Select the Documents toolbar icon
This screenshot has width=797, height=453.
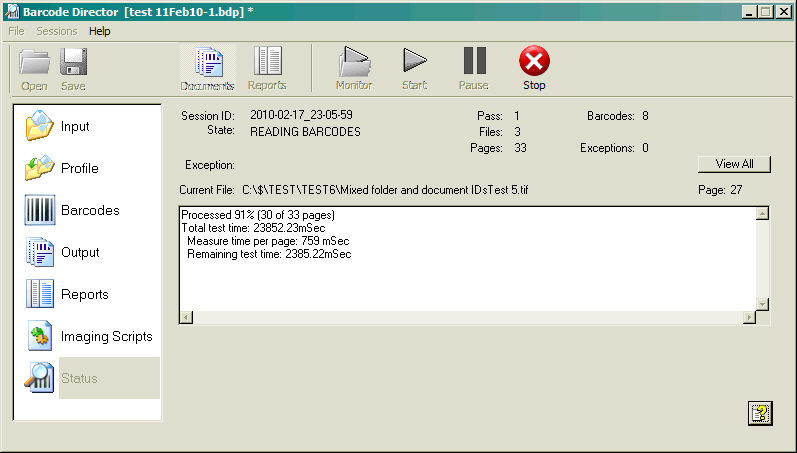pyautogui.click(x=208, y=63)
